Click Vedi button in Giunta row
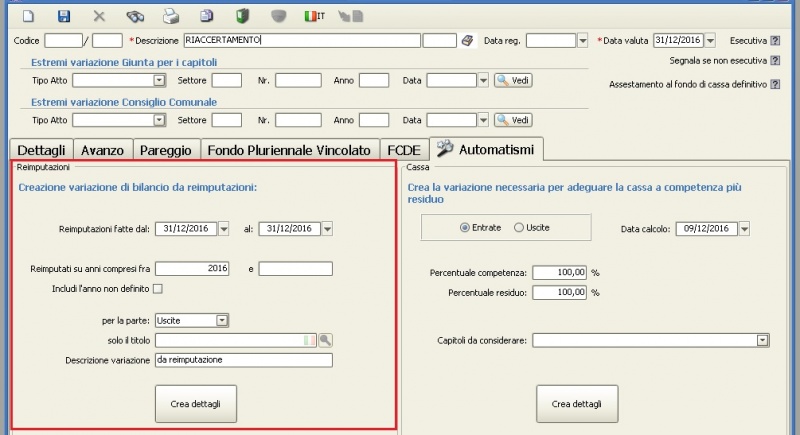 point(513,80)
